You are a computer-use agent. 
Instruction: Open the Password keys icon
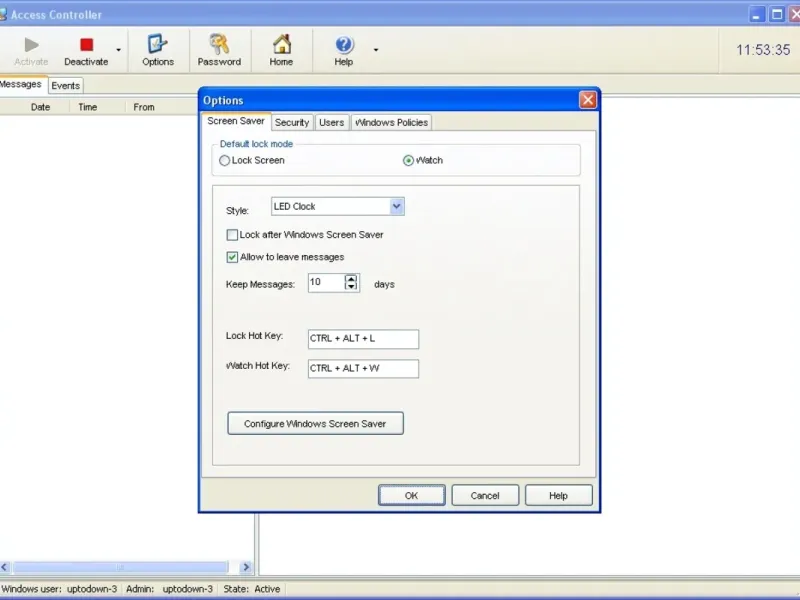[x=219, y=44]
